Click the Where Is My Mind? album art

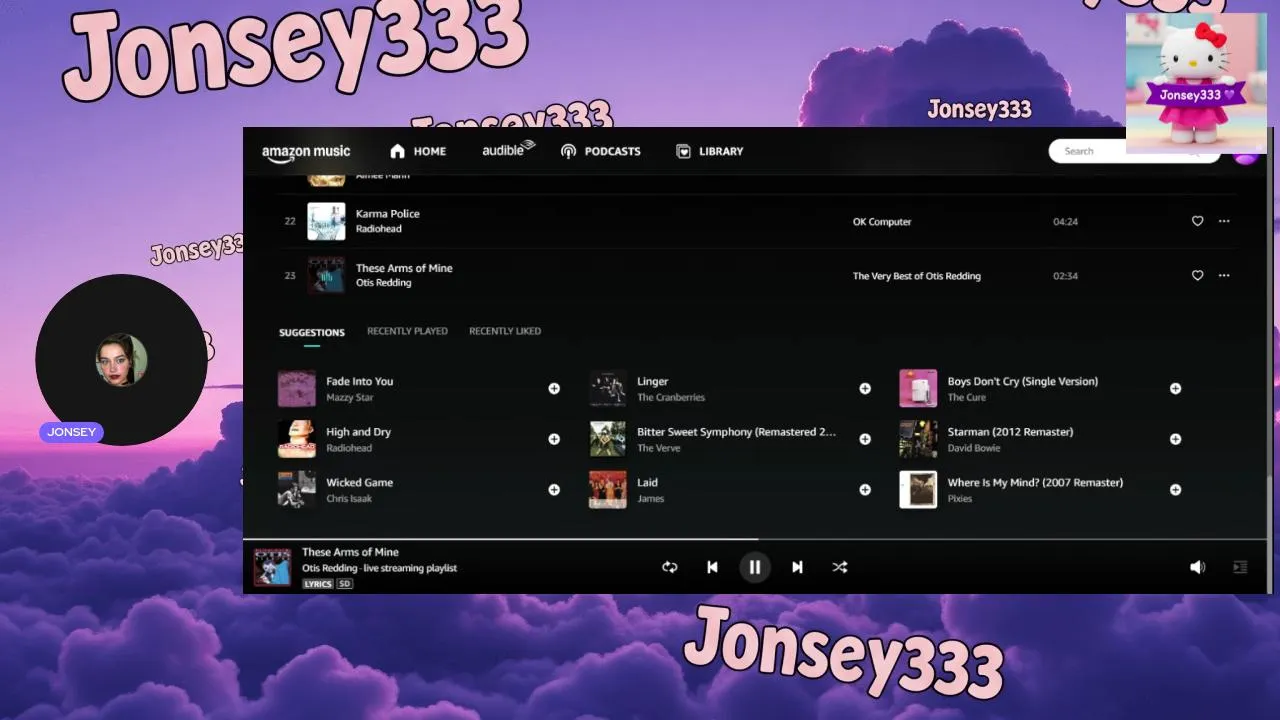918,490
